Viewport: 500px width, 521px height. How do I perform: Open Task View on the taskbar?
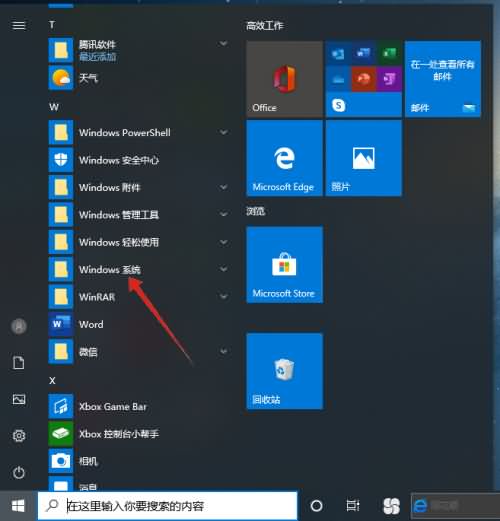click(353, 506)
